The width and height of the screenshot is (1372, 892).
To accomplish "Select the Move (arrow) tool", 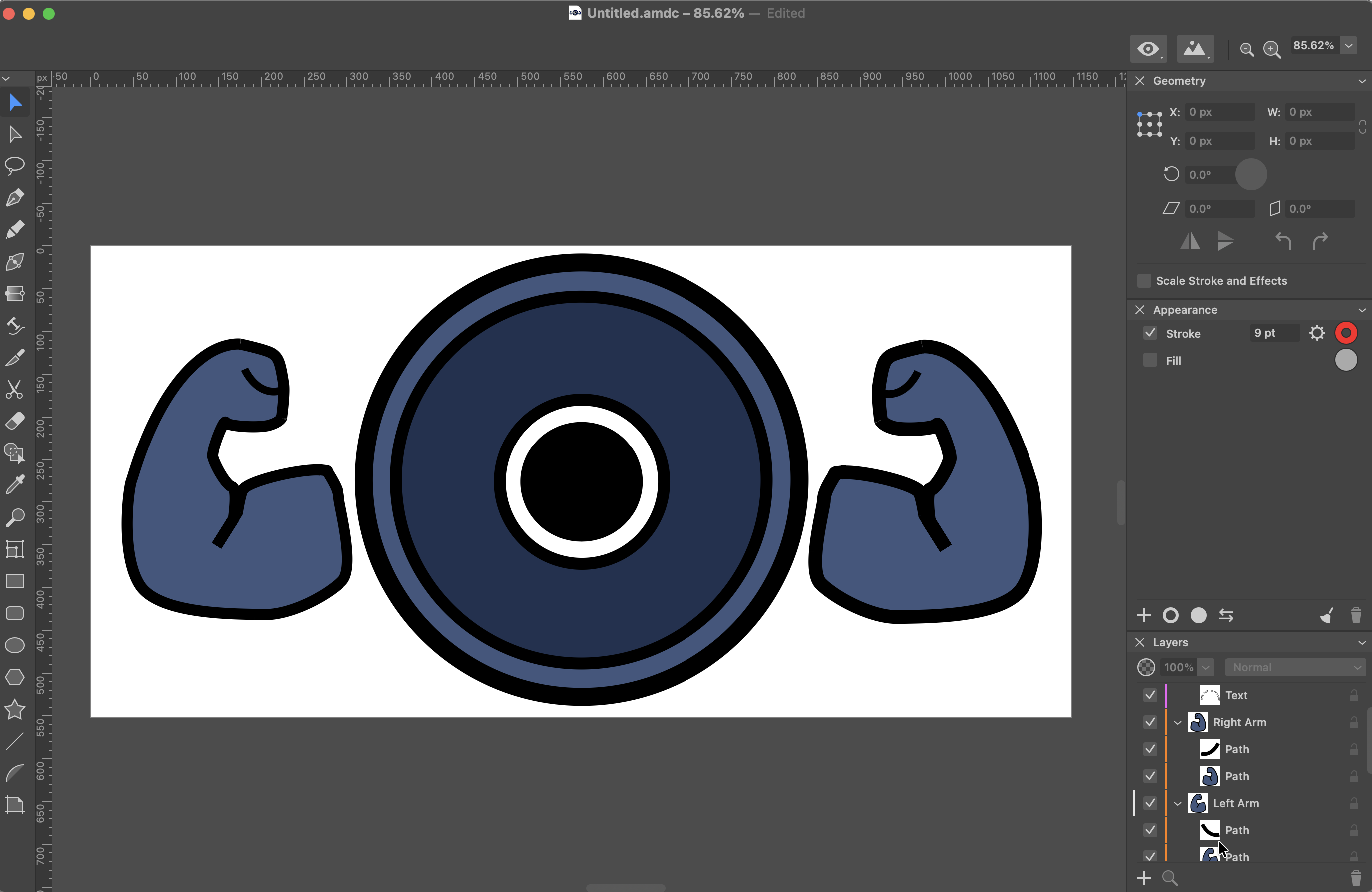I will coord(15,102).
